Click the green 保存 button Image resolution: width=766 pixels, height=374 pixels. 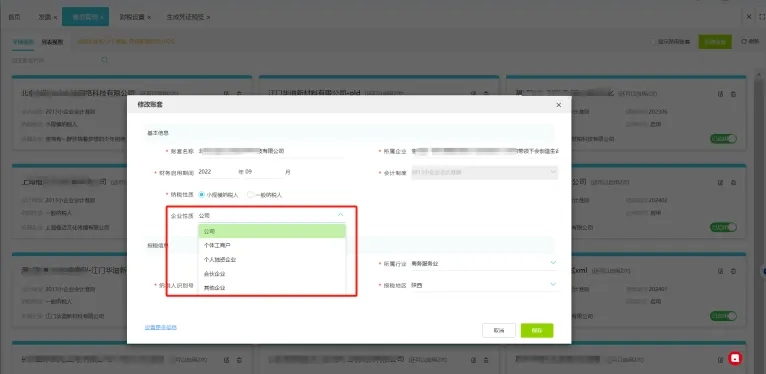click(537, 331)
